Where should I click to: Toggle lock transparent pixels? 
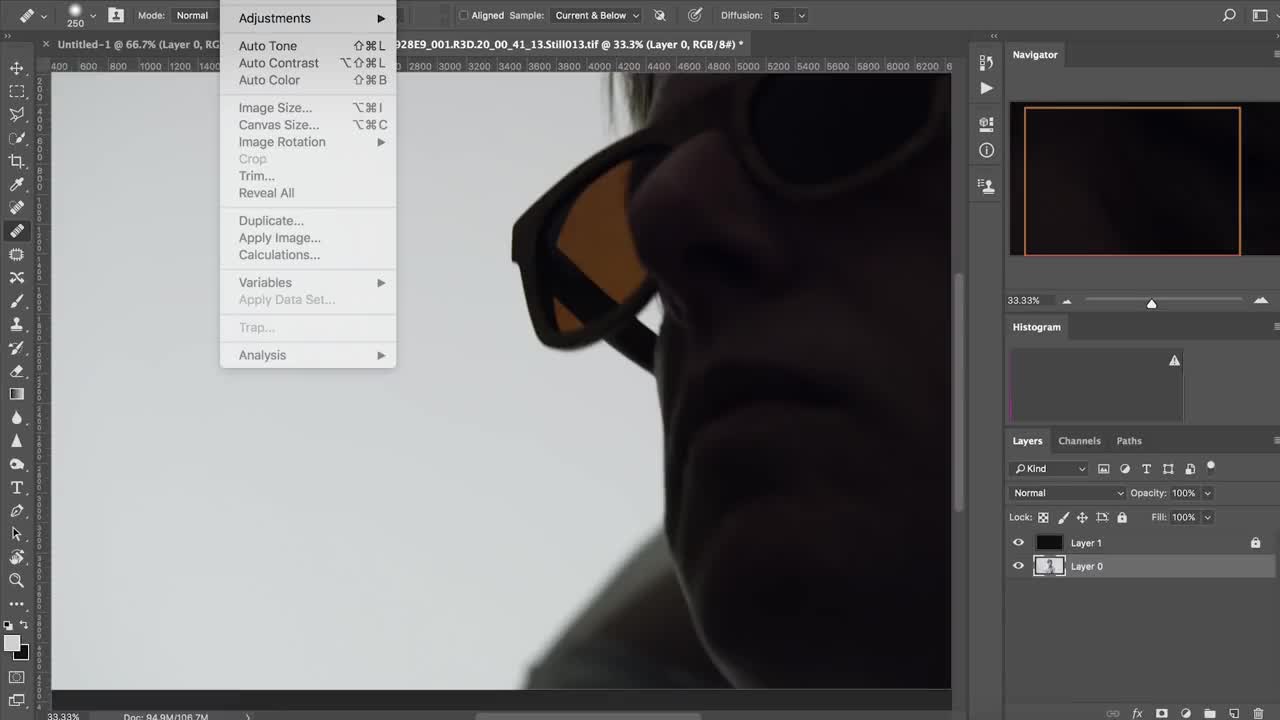(x=1043, y=518)
